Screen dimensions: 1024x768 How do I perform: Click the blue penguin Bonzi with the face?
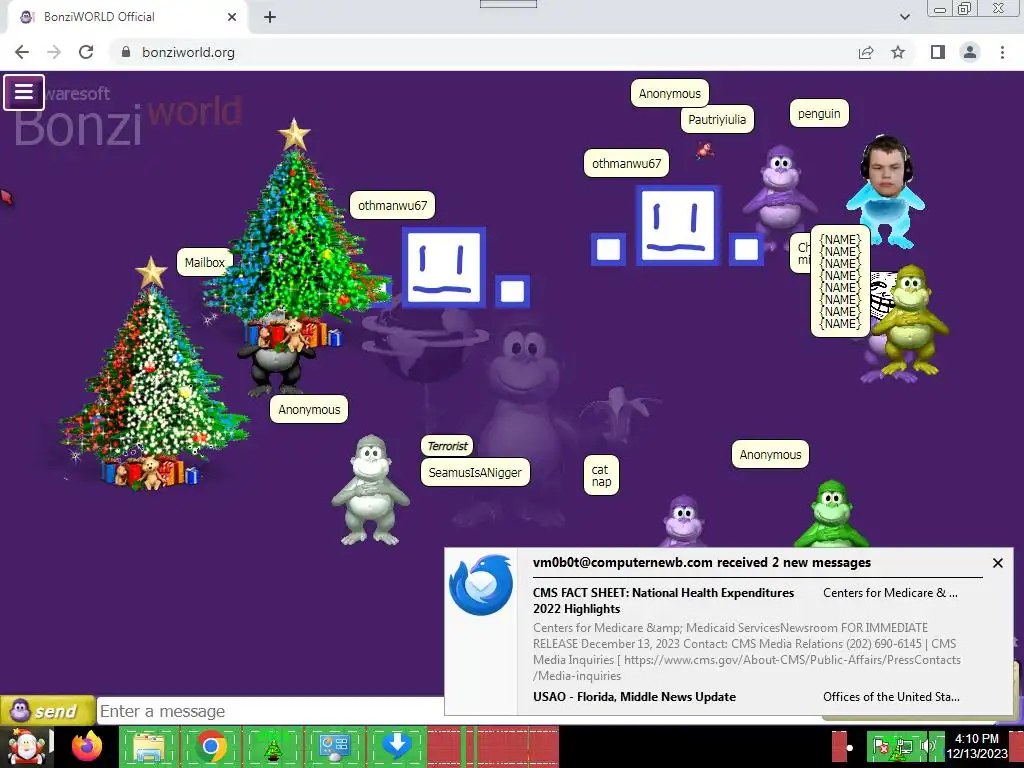(885, 191)
